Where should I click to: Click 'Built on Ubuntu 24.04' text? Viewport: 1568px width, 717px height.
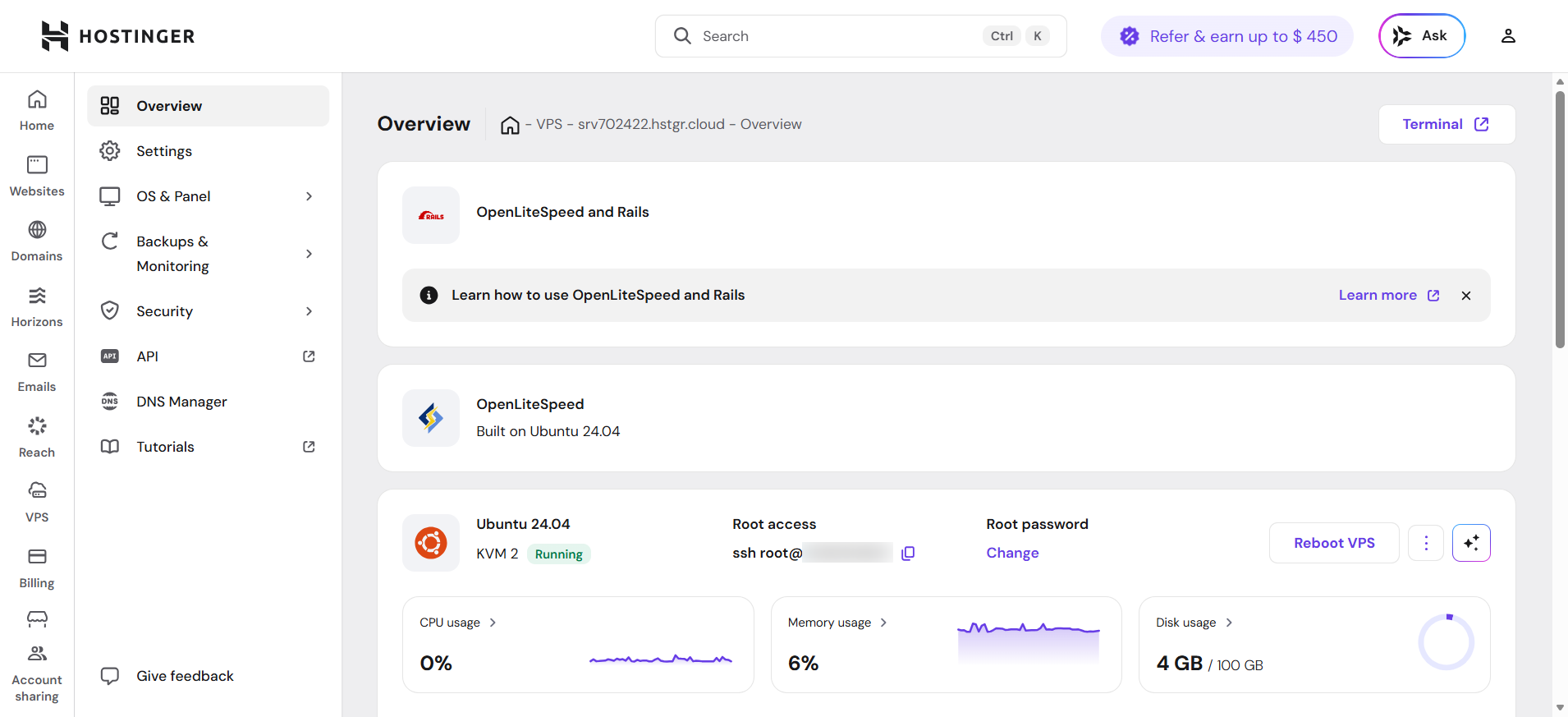(x=548, y=431)
